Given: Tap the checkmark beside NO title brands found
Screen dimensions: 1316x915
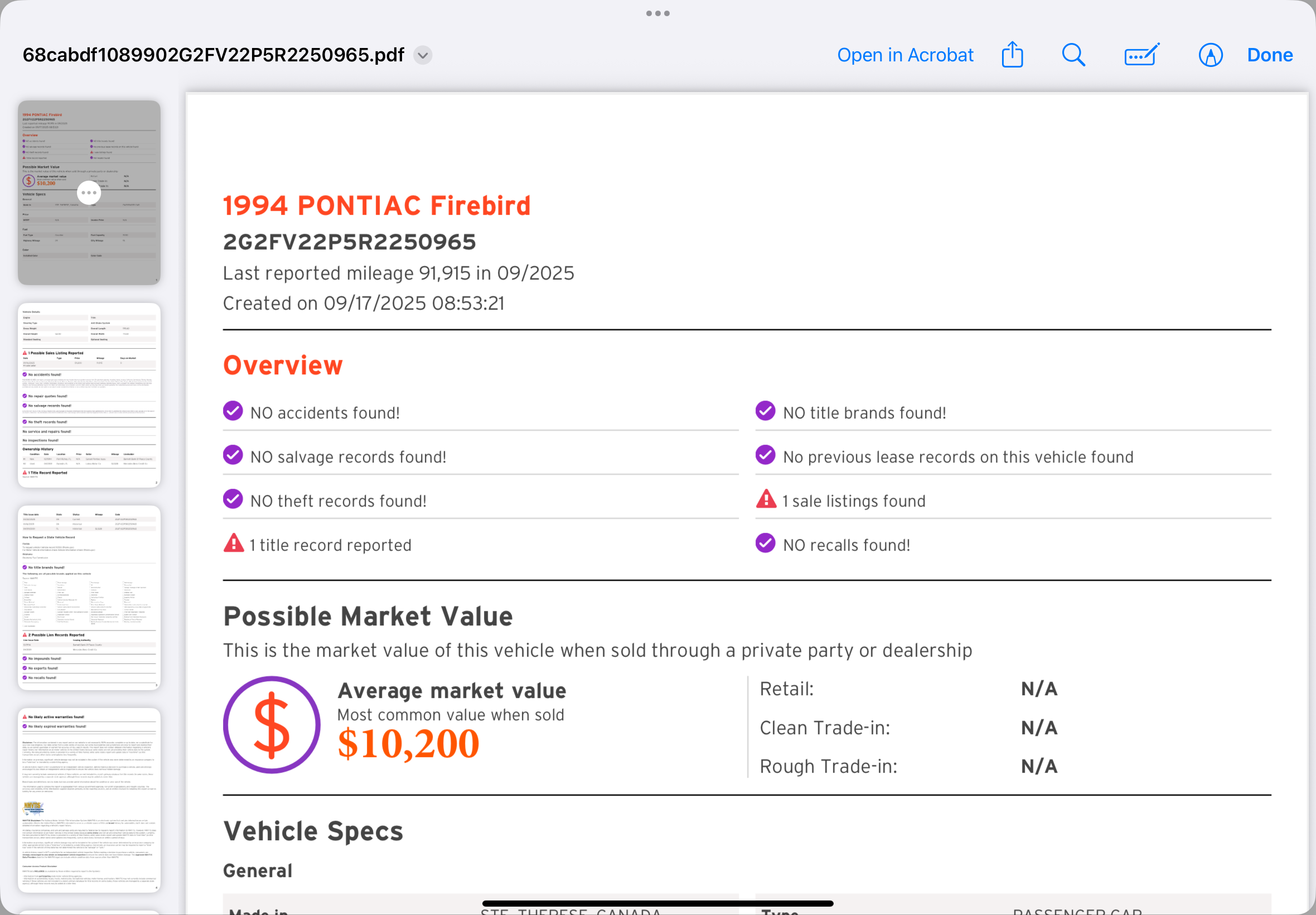Looking at the screenshot, I should [x=766, y=411].
